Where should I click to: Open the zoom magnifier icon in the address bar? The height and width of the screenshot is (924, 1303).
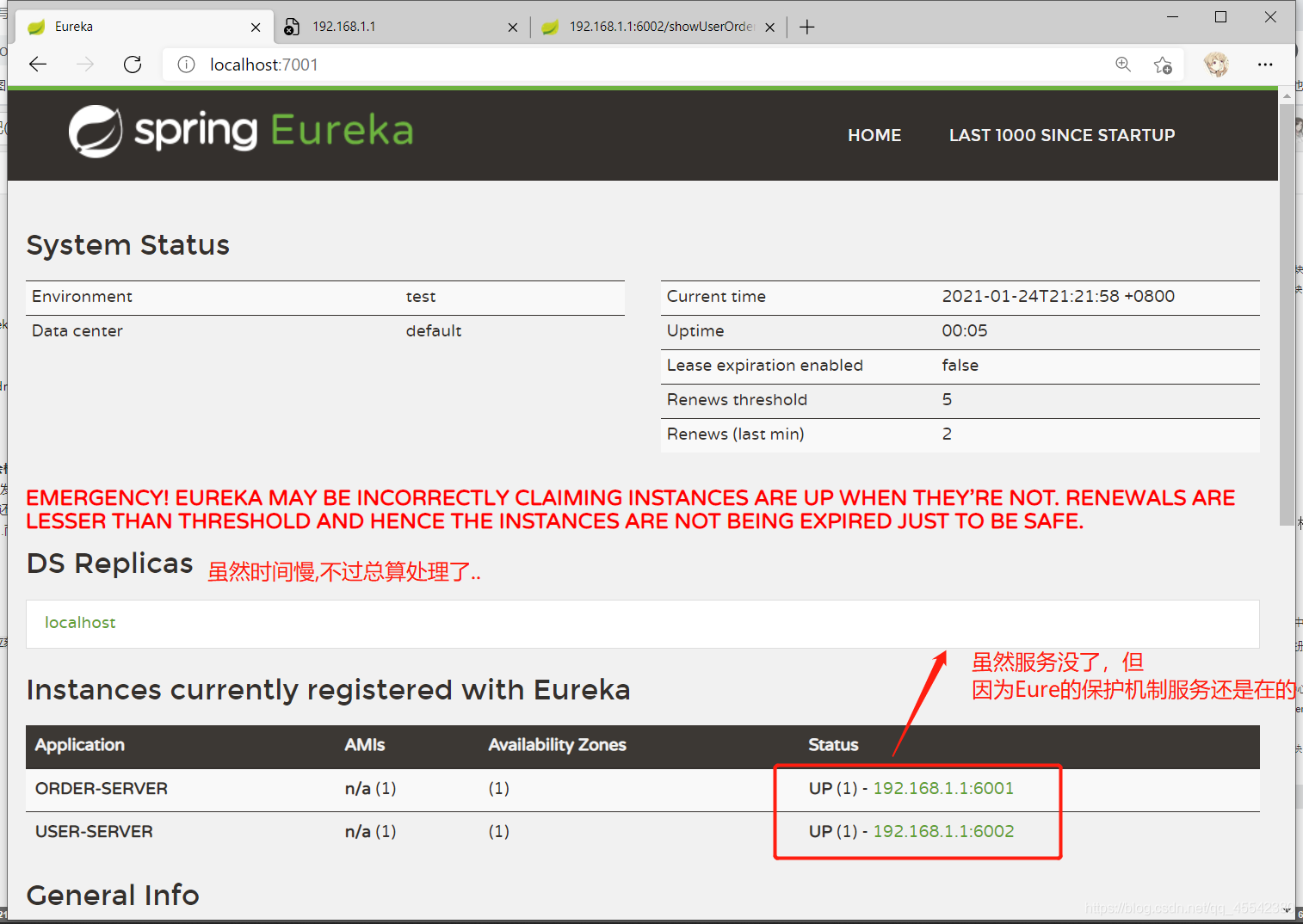tap(1123, 65)
